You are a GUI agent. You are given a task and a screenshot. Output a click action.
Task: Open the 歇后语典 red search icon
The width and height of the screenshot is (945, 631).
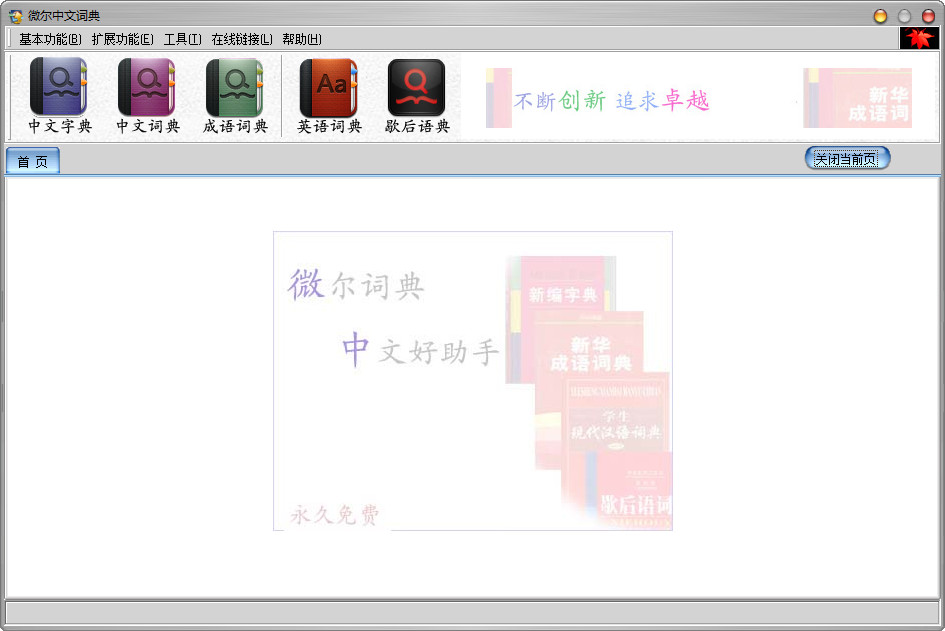417,95
